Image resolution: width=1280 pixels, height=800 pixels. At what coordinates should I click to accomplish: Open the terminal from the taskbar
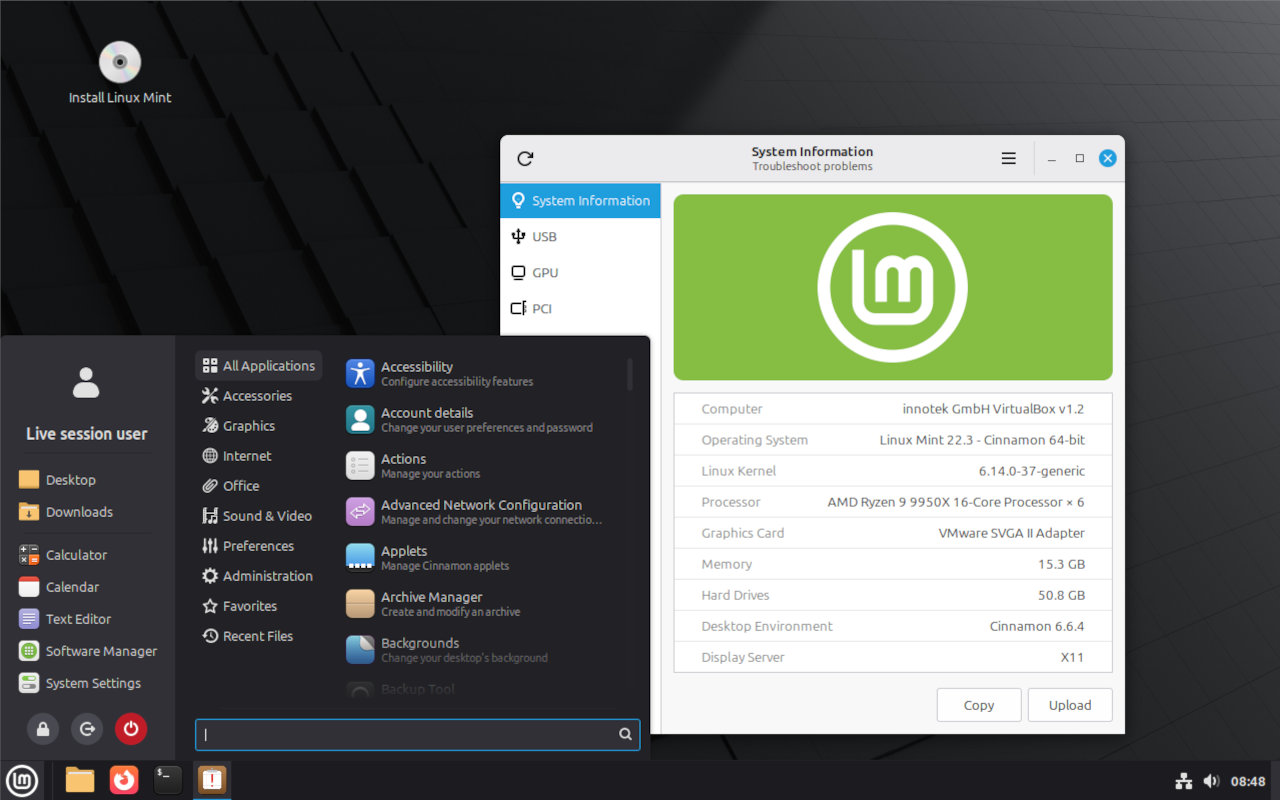[x=168, y=780]
